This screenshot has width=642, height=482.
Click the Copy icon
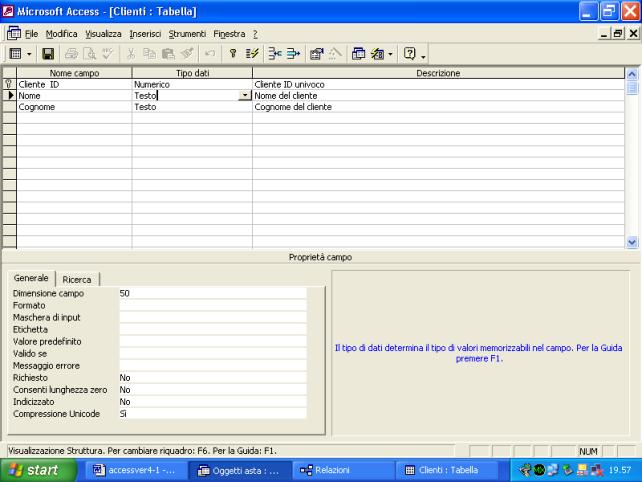[149, 54]
